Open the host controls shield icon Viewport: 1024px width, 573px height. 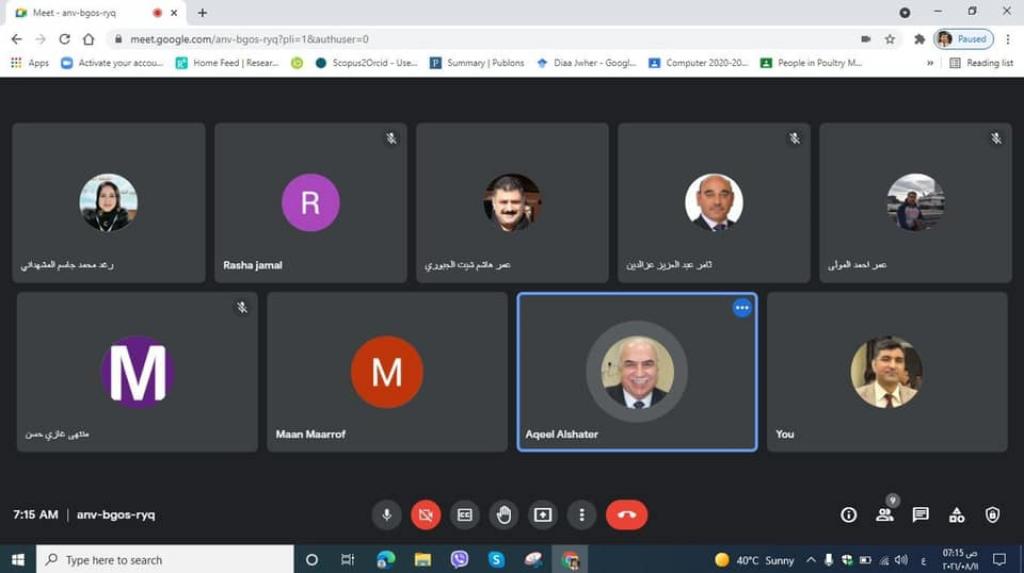tap(992, 515)
